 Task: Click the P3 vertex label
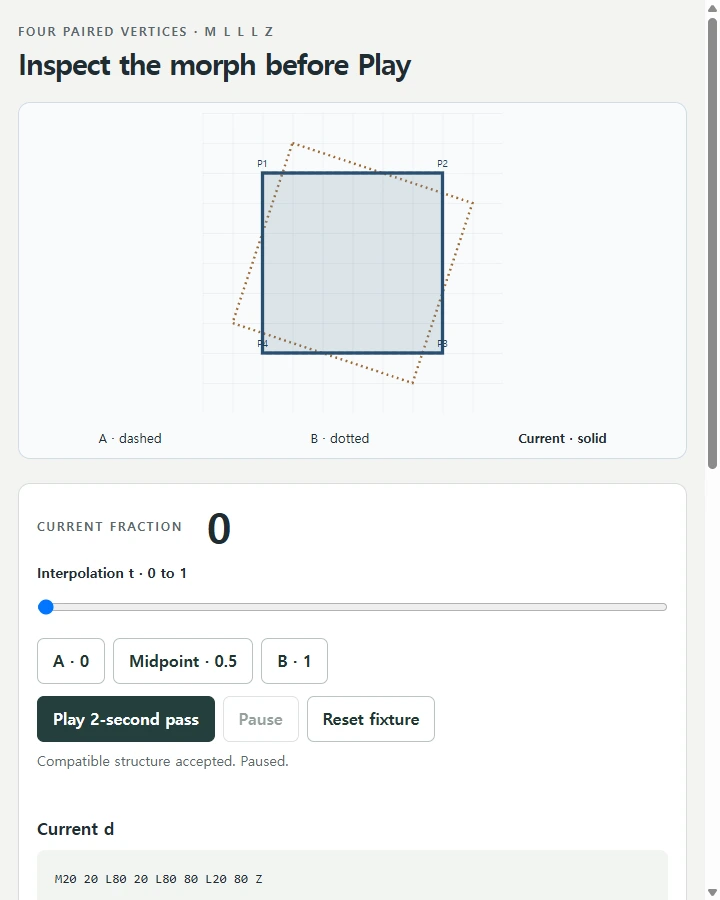click(x=442, y=343)
